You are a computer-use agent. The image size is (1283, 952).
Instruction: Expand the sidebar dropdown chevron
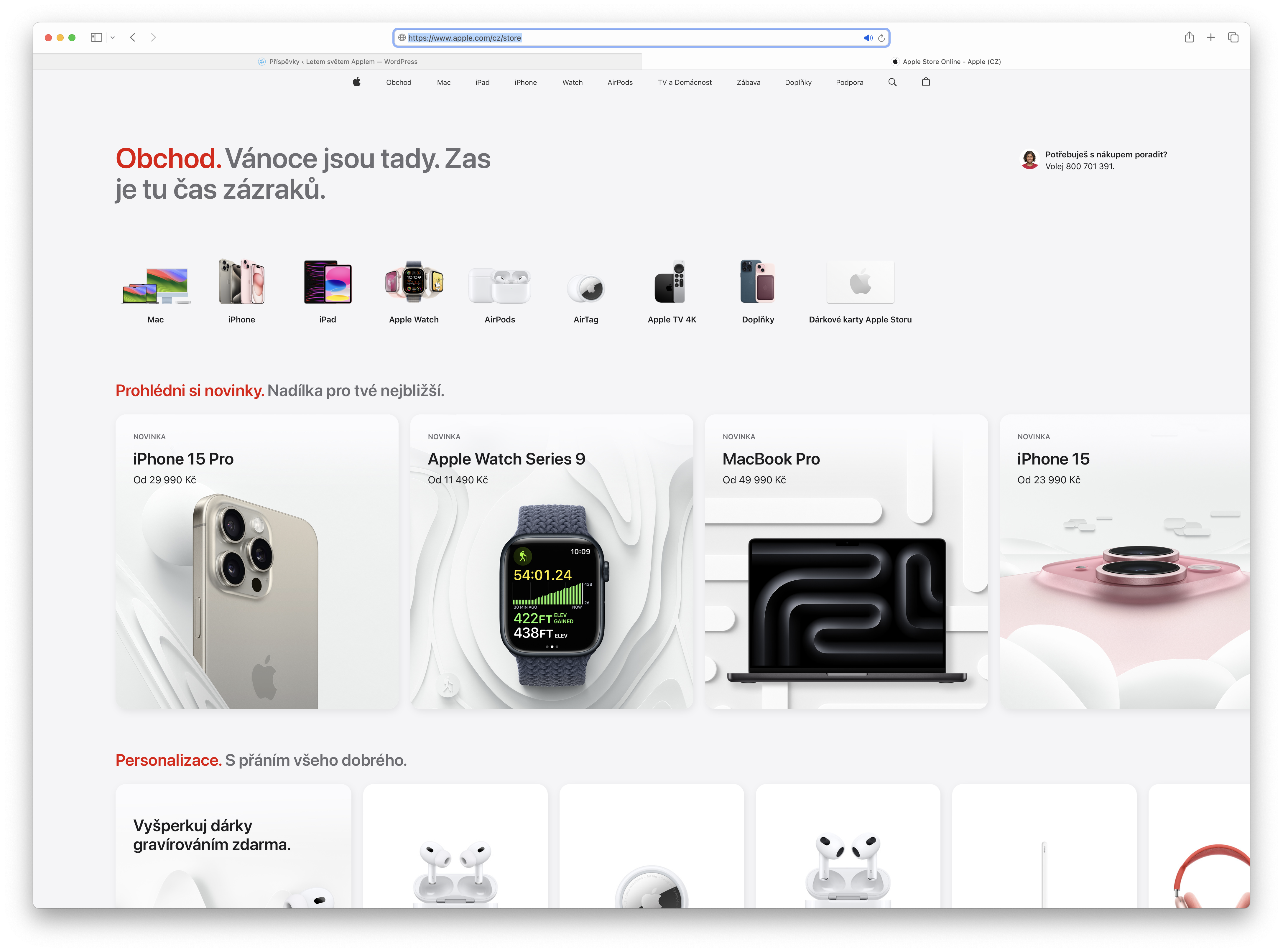click(112, 37)
